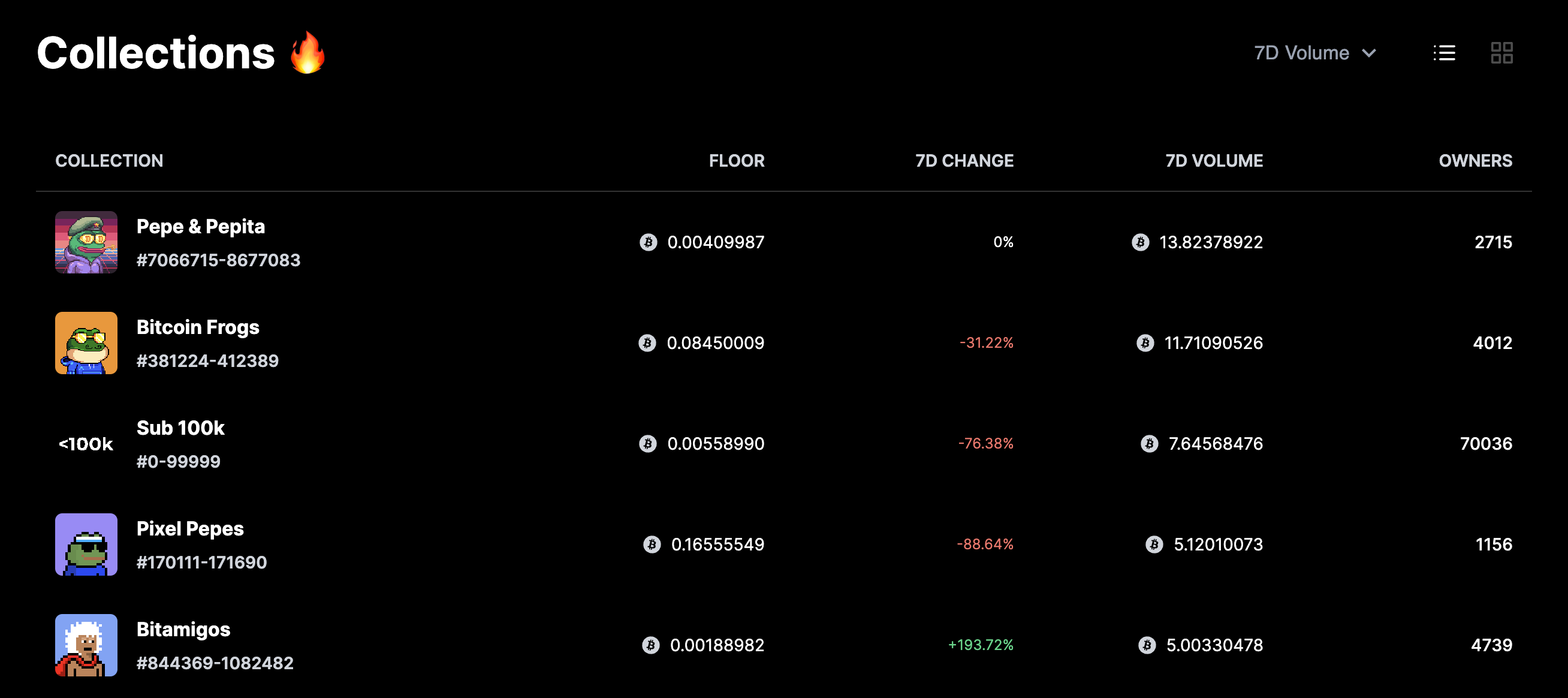
Task: Switch to grid view layout
Action: click(x=1501, y=53)
